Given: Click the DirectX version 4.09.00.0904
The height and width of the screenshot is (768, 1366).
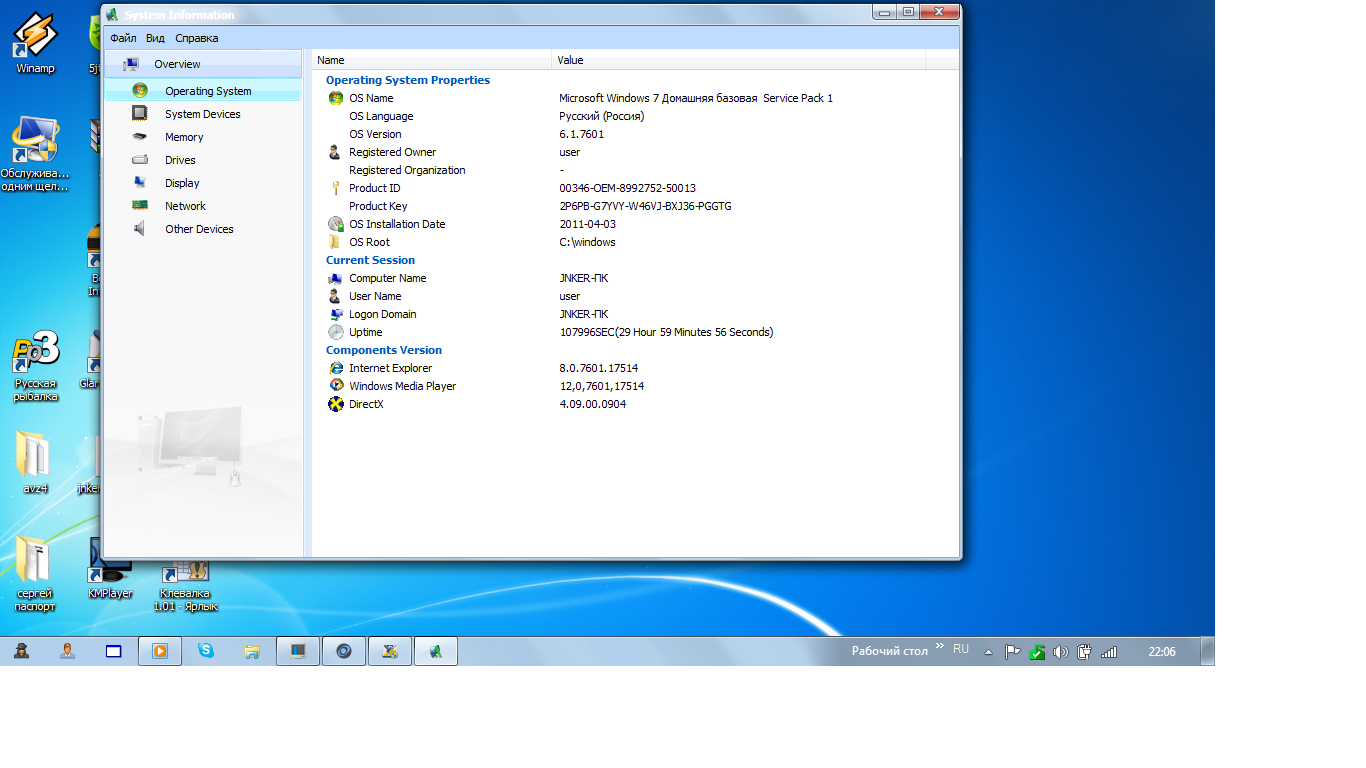Looking at the screenshot, I should click(593, 404).
